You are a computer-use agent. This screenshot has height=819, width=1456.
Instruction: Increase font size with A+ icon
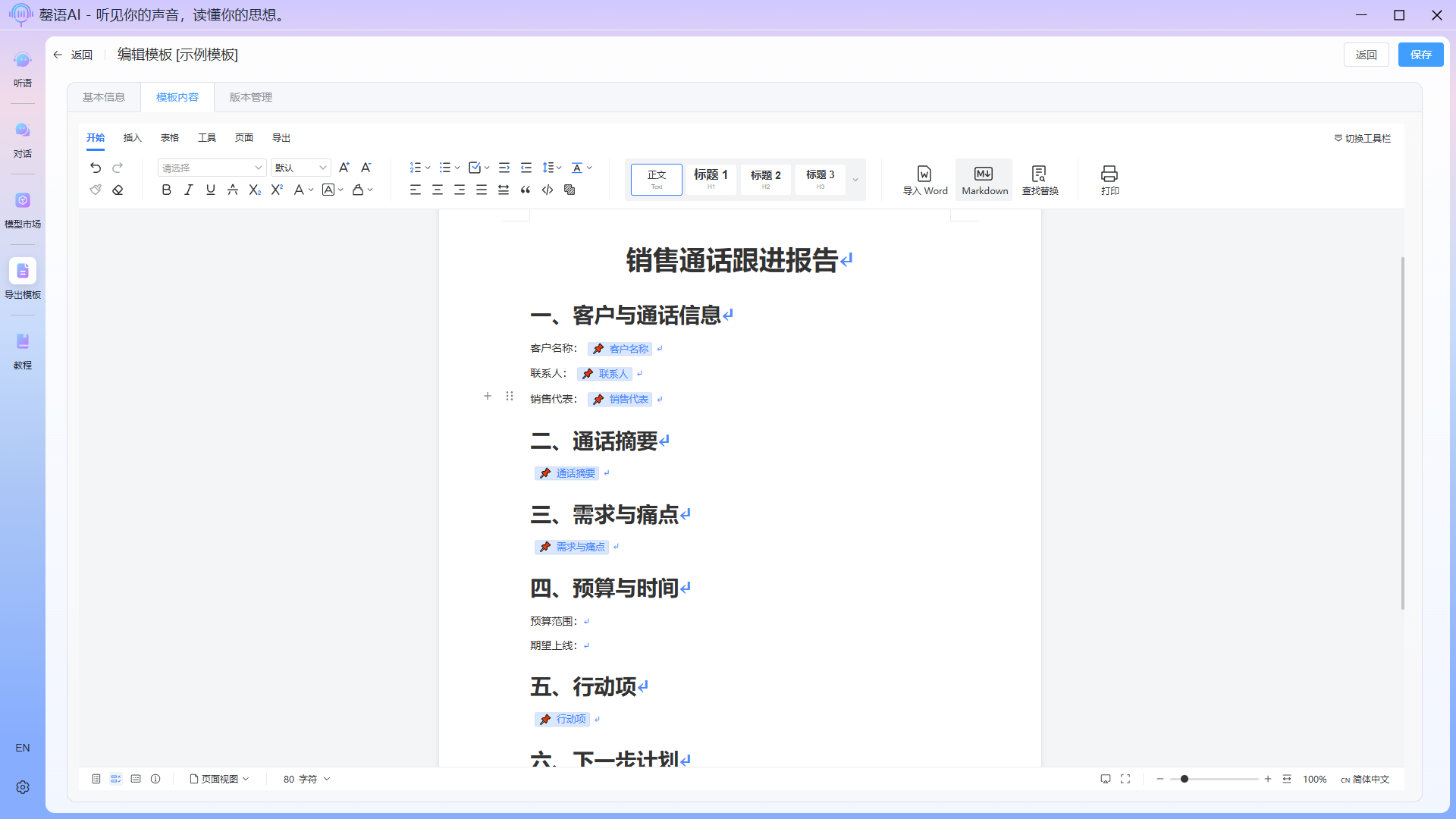(344, 168)
